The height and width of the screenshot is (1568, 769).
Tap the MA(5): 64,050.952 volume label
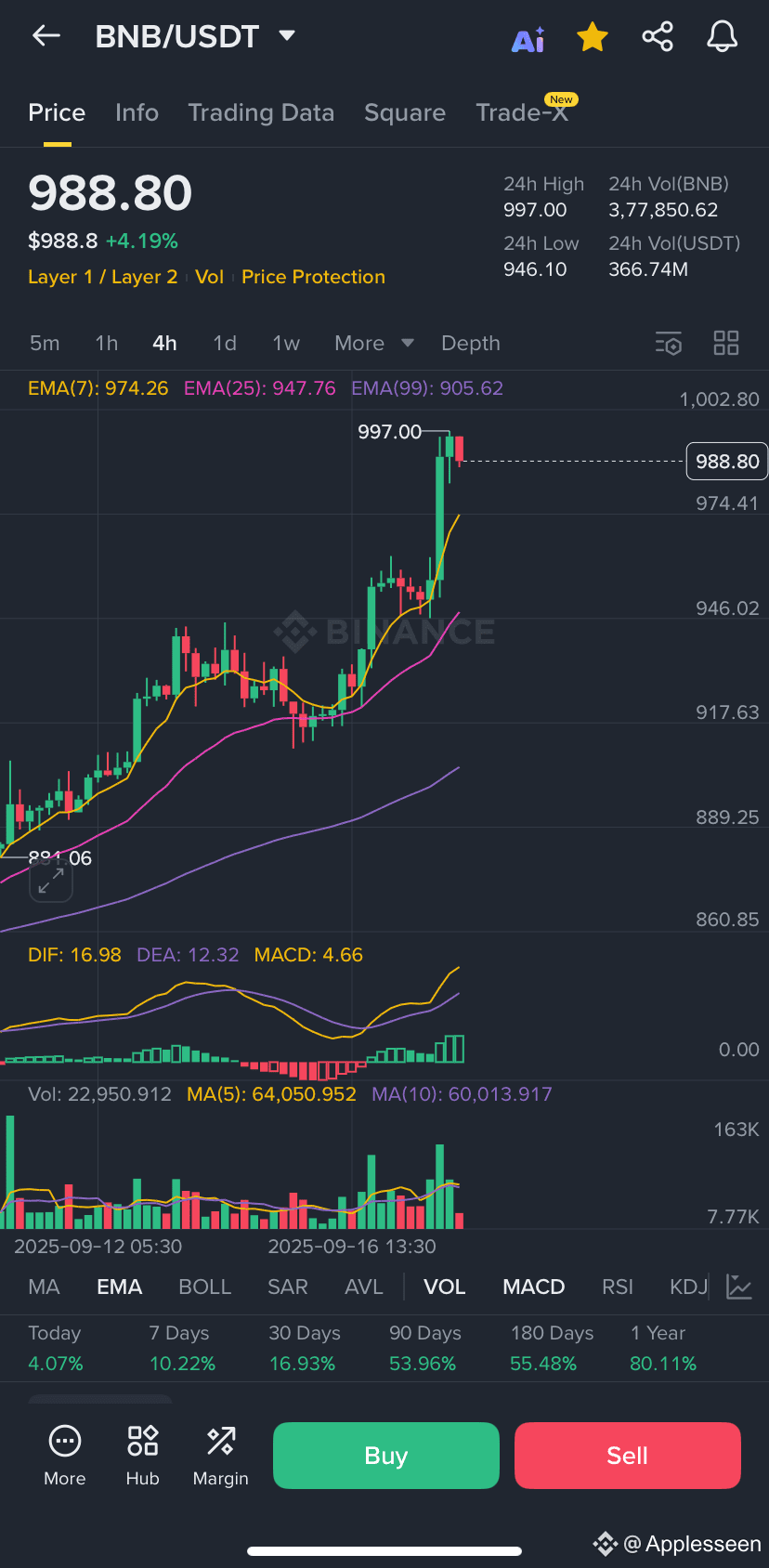(271, 1094)
